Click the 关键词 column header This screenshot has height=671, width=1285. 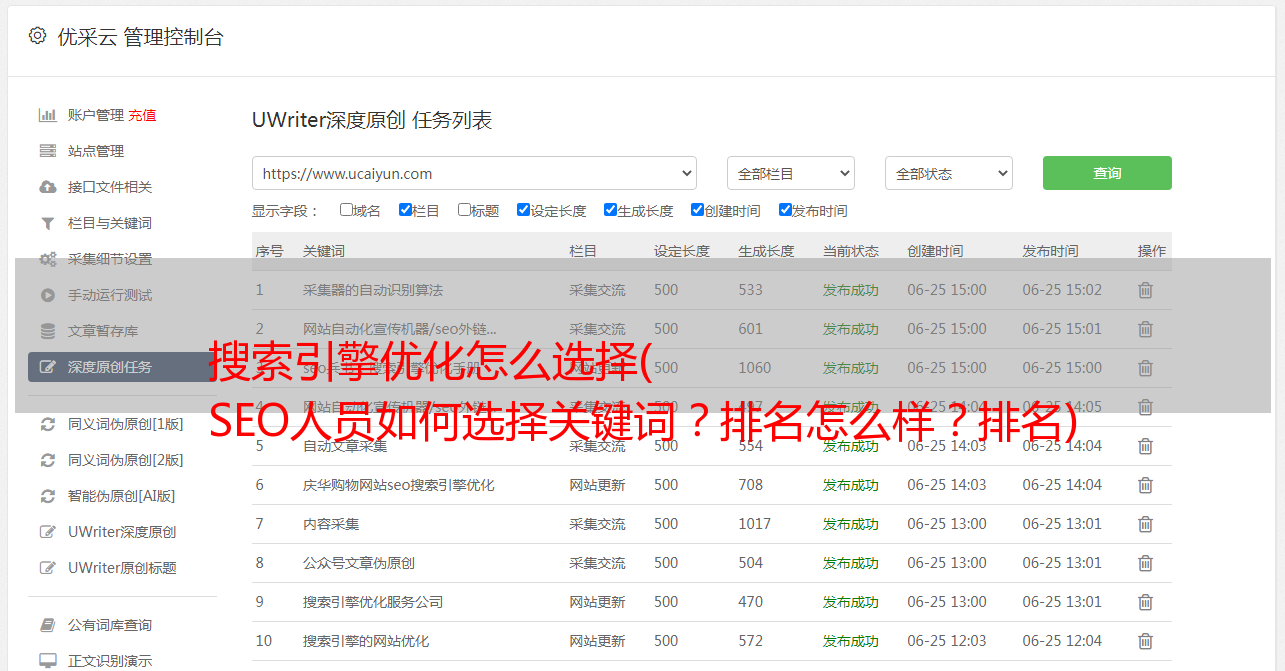[x=324, y=251]
